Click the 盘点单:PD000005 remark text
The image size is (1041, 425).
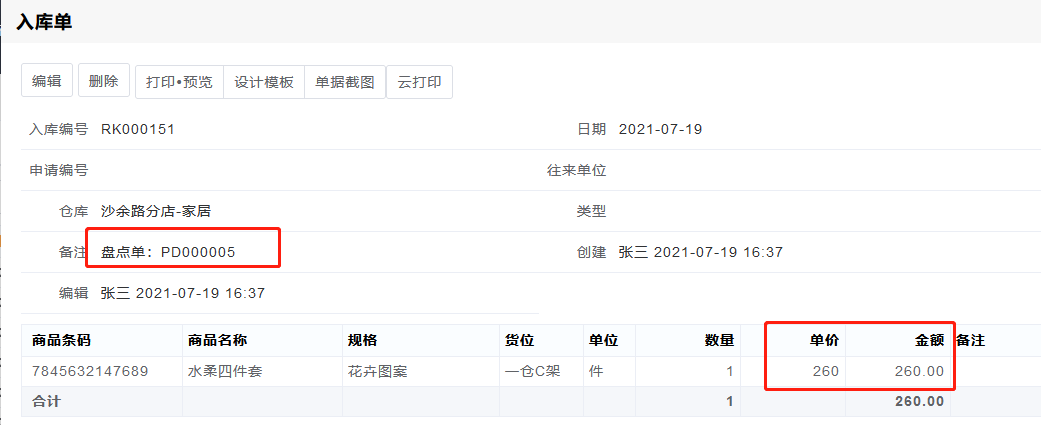pos(168,252)
